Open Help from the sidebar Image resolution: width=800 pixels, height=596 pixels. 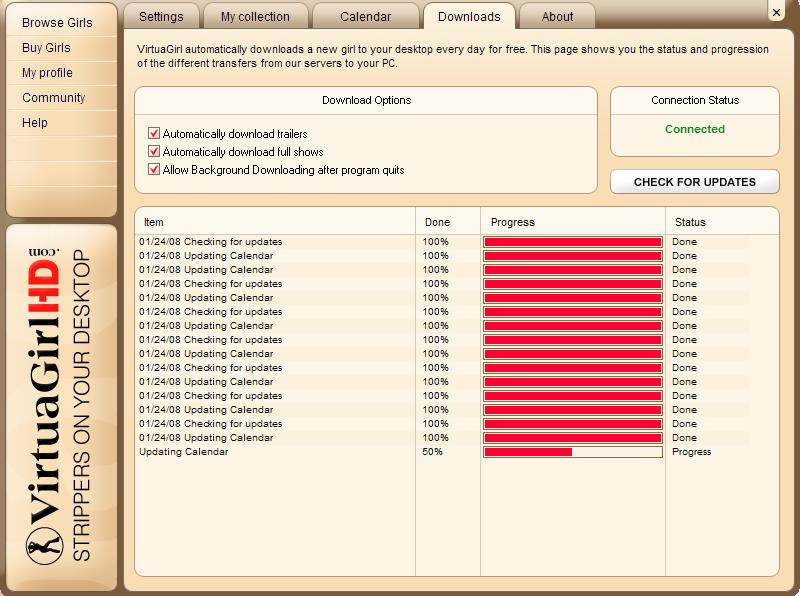[35, 123]
